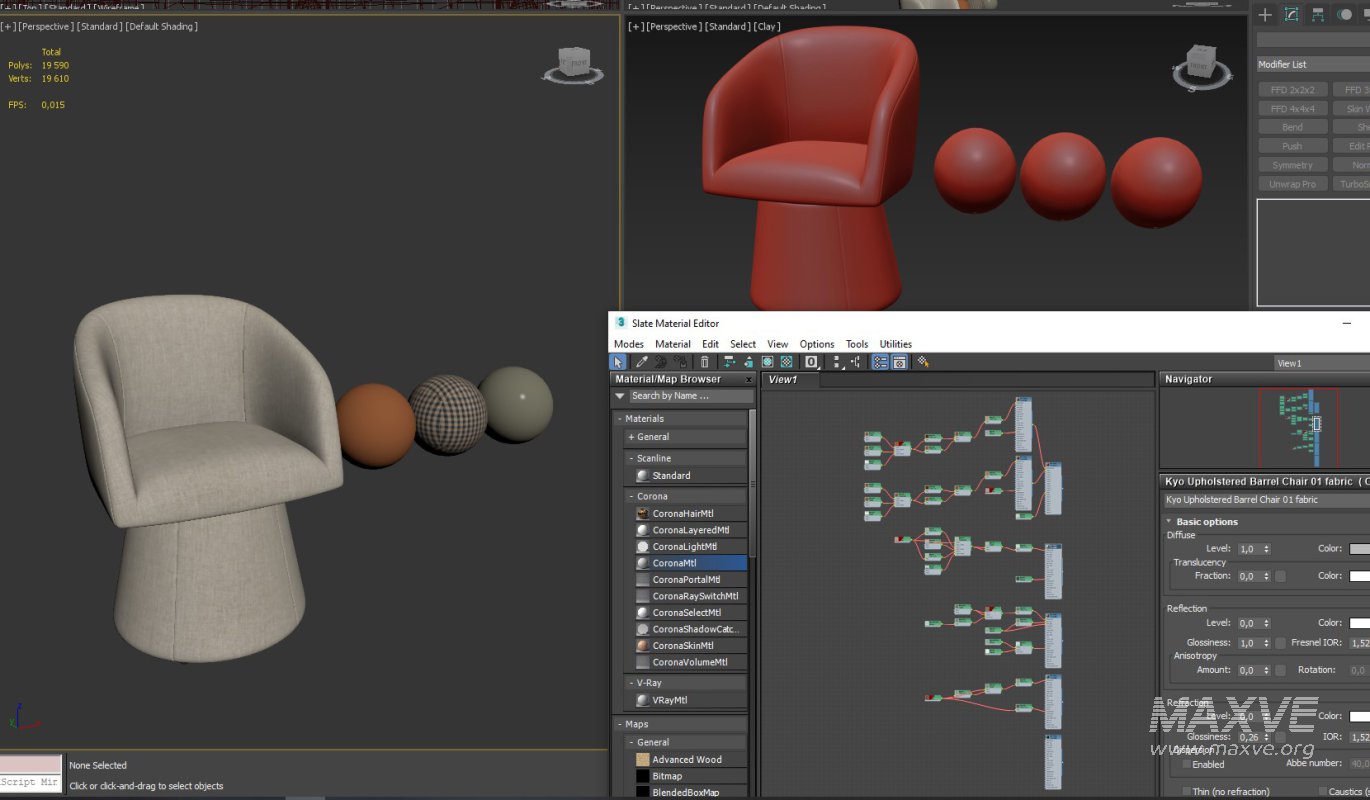Click the Bend modifier button
Viewport: 1370px width, 800px height.
click(x=1292, y=127)
